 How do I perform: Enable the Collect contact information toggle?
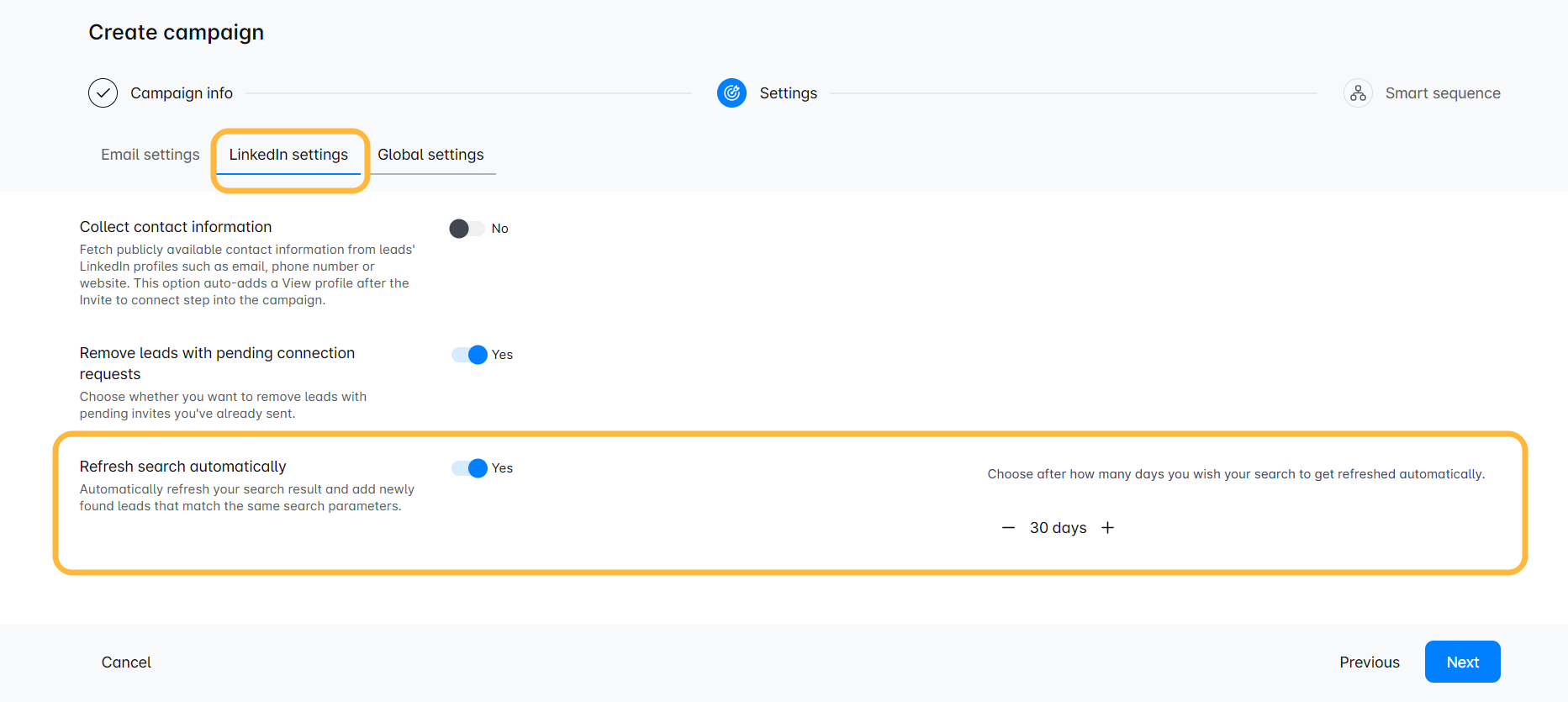pos(467,229)
